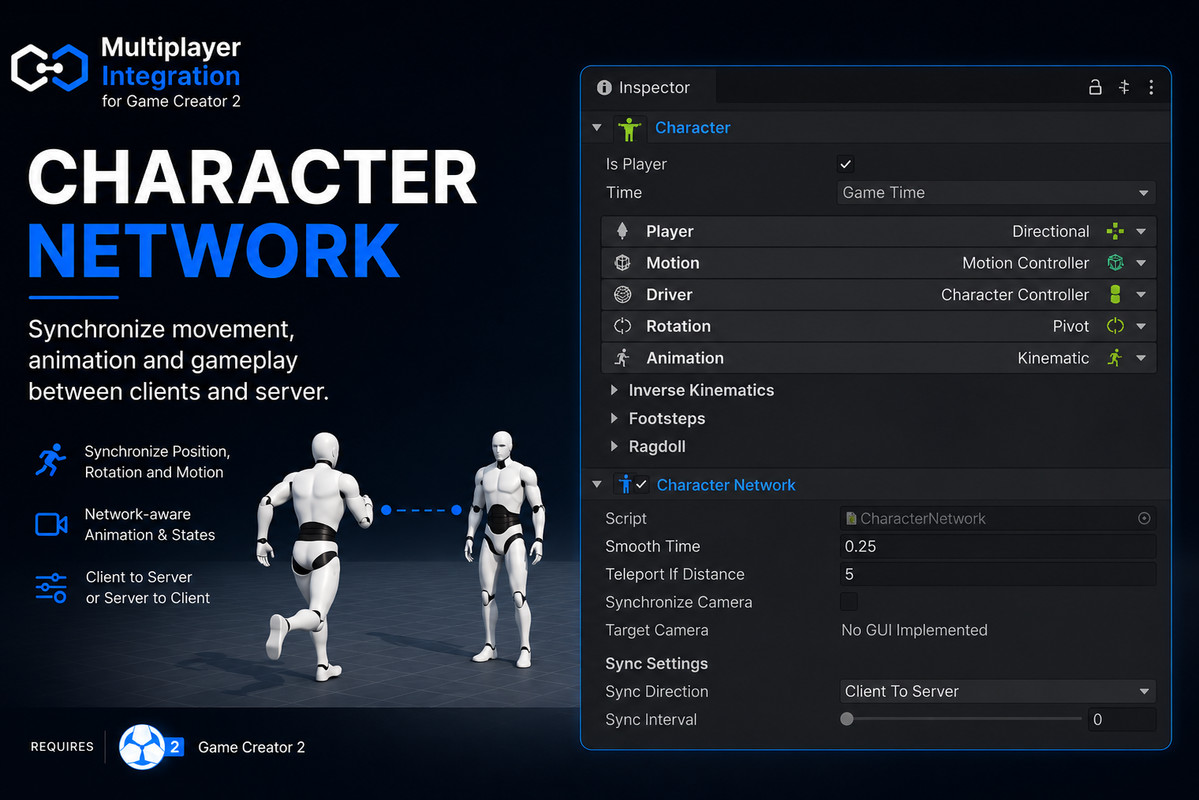Image resolution: width=1199 pixels, height=800 pixels.
Task: Toggle the Is Player checkbox
Action: click(x=845, y=164)
